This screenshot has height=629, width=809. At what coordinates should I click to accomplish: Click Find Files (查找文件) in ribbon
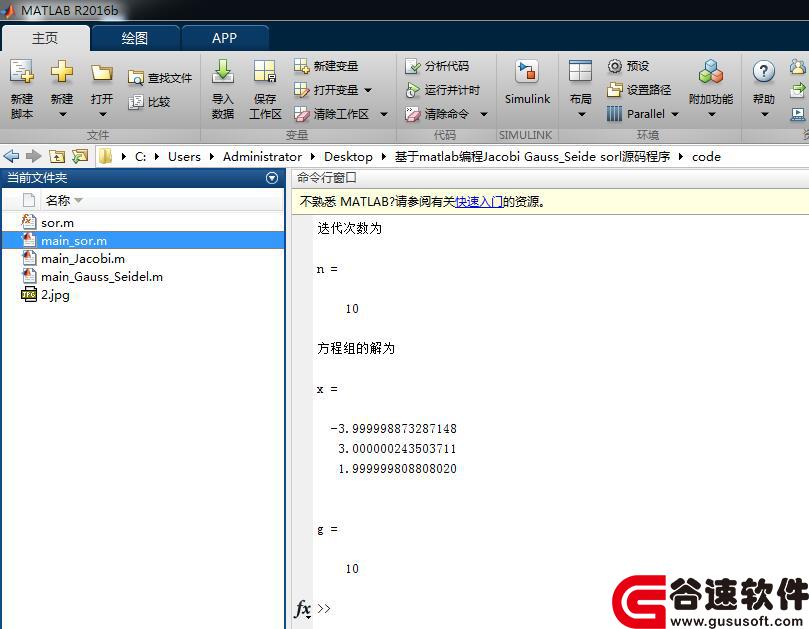[x=160, y=78]
